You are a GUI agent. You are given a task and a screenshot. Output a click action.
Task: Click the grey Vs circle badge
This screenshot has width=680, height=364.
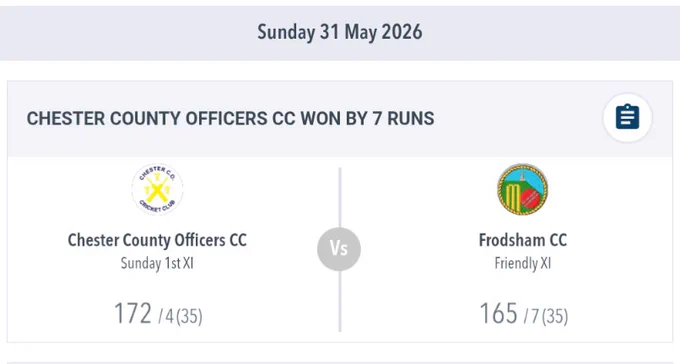[x=339, y=249]
